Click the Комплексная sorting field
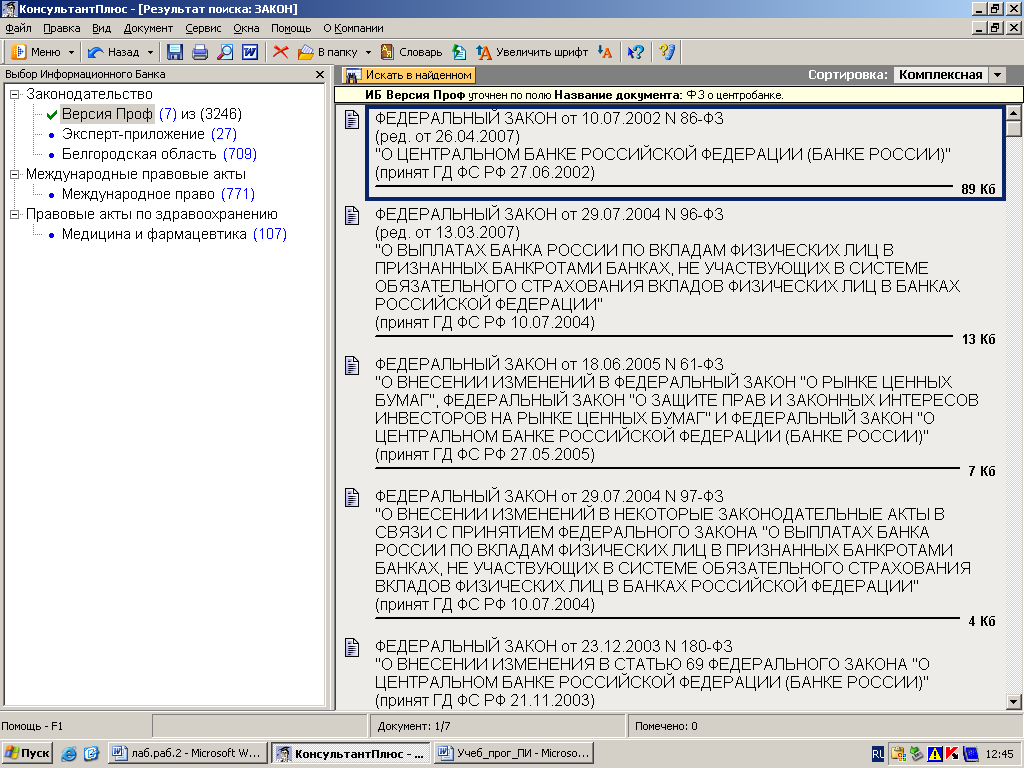The height and width of the screenshot is (768, 1024). tap(940, 75)
